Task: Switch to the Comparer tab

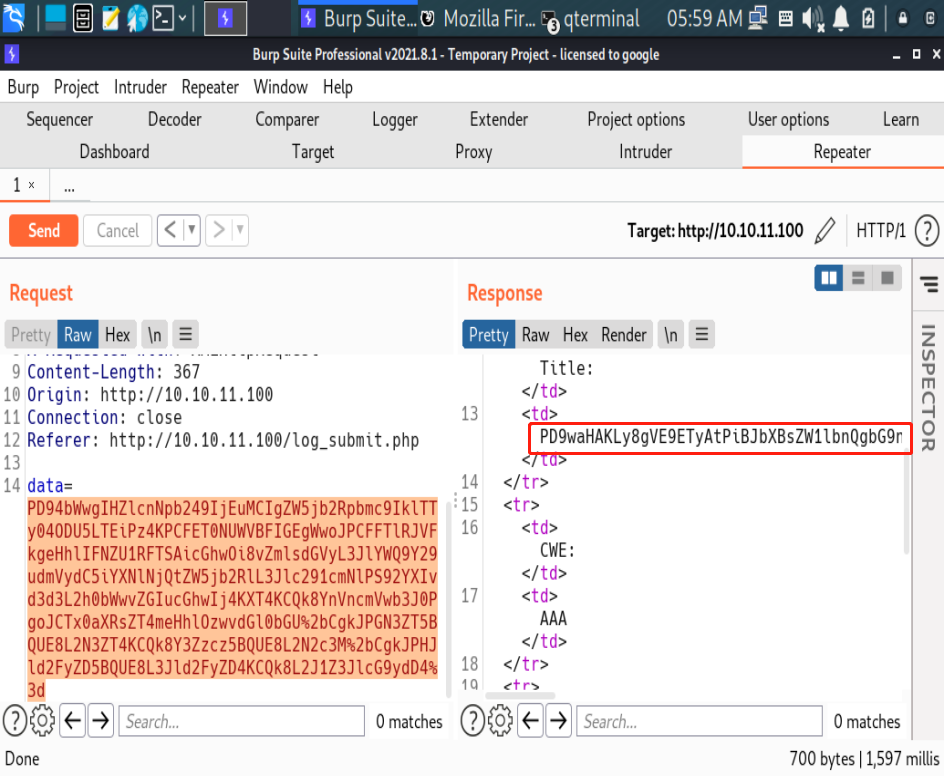Action: 287,119
